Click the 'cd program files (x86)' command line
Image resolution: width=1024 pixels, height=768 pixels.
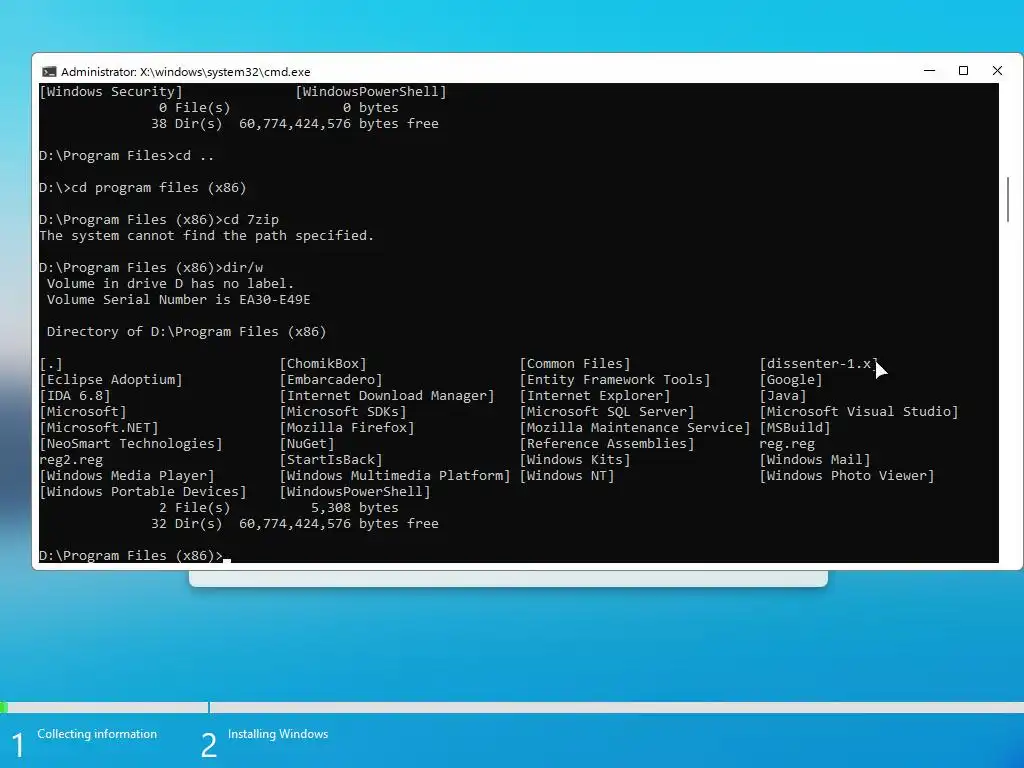tap(142, 187)
